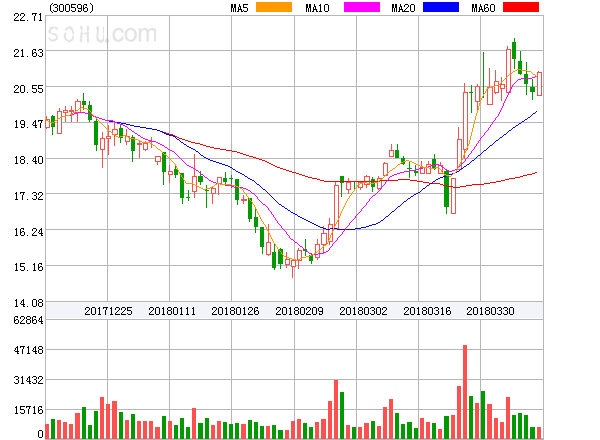Click the 15716 volume axis label
Image resolution: width=600 pixels, height=440 pixels.
coord(28,411)
